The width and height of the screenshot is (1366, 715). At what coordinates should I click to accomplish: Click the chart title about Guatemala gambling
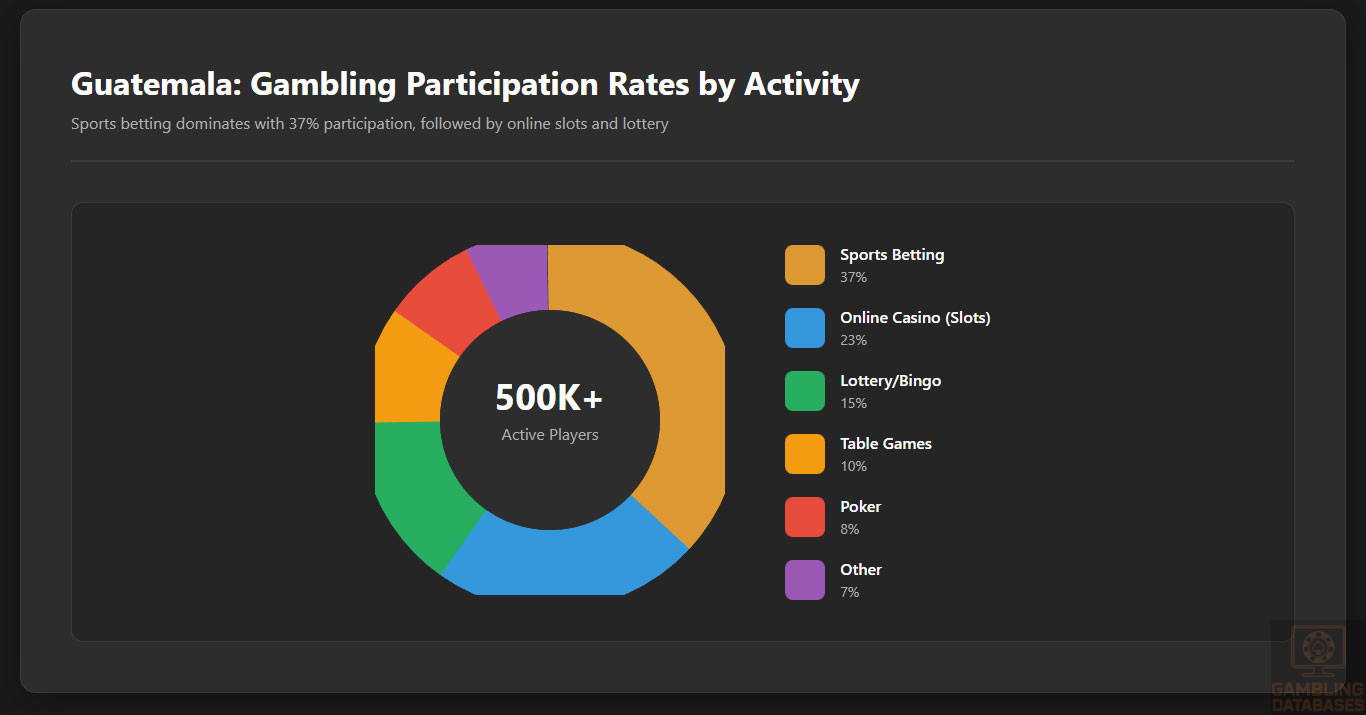tap(465, 85)
